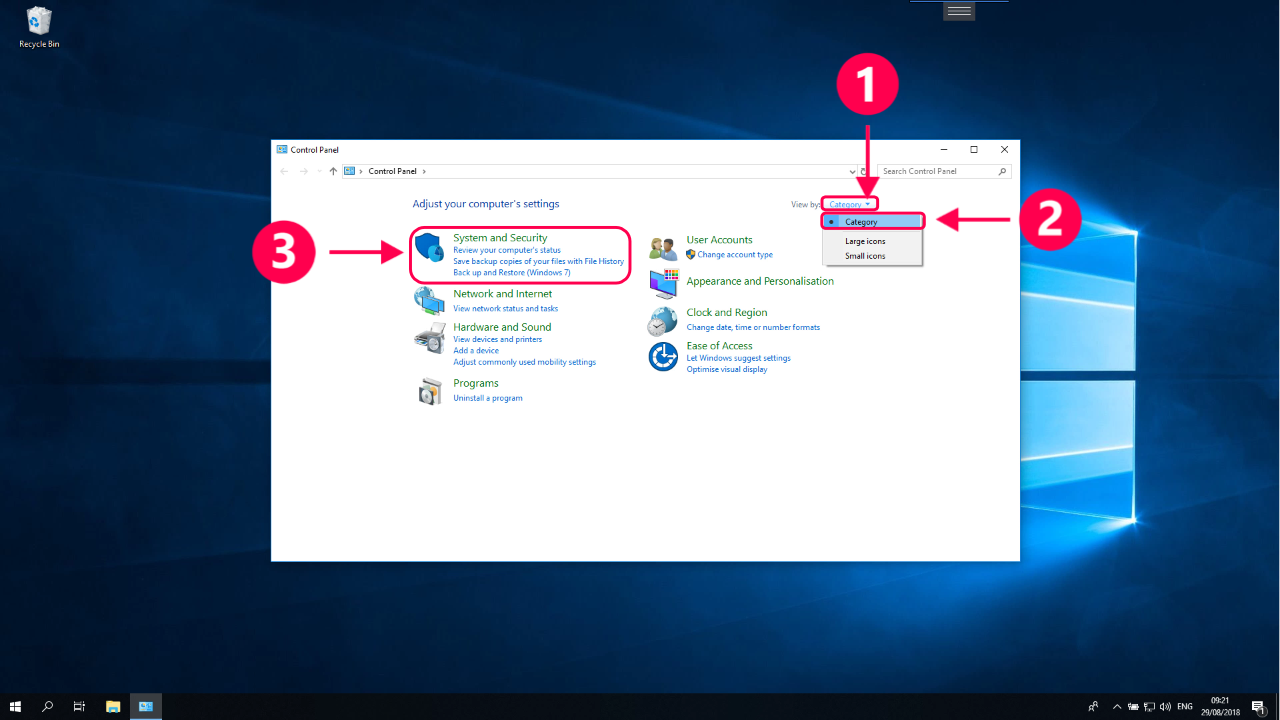
Task: Click Control Panel in the address breadcrumb
Action: (393, 171)
